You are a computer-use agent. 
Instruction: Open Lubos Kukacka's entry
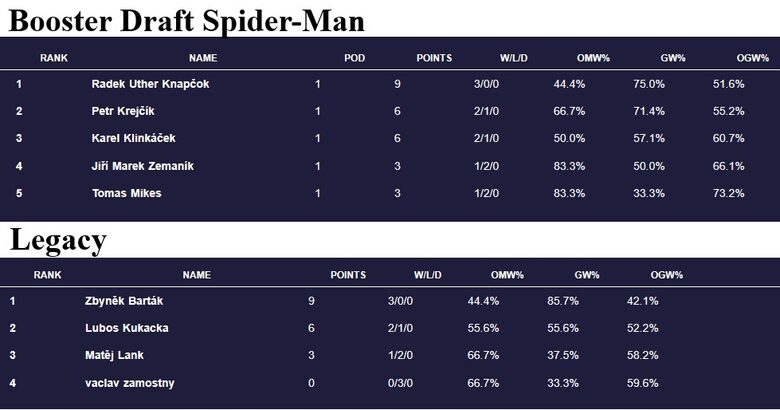pos(127,328)
